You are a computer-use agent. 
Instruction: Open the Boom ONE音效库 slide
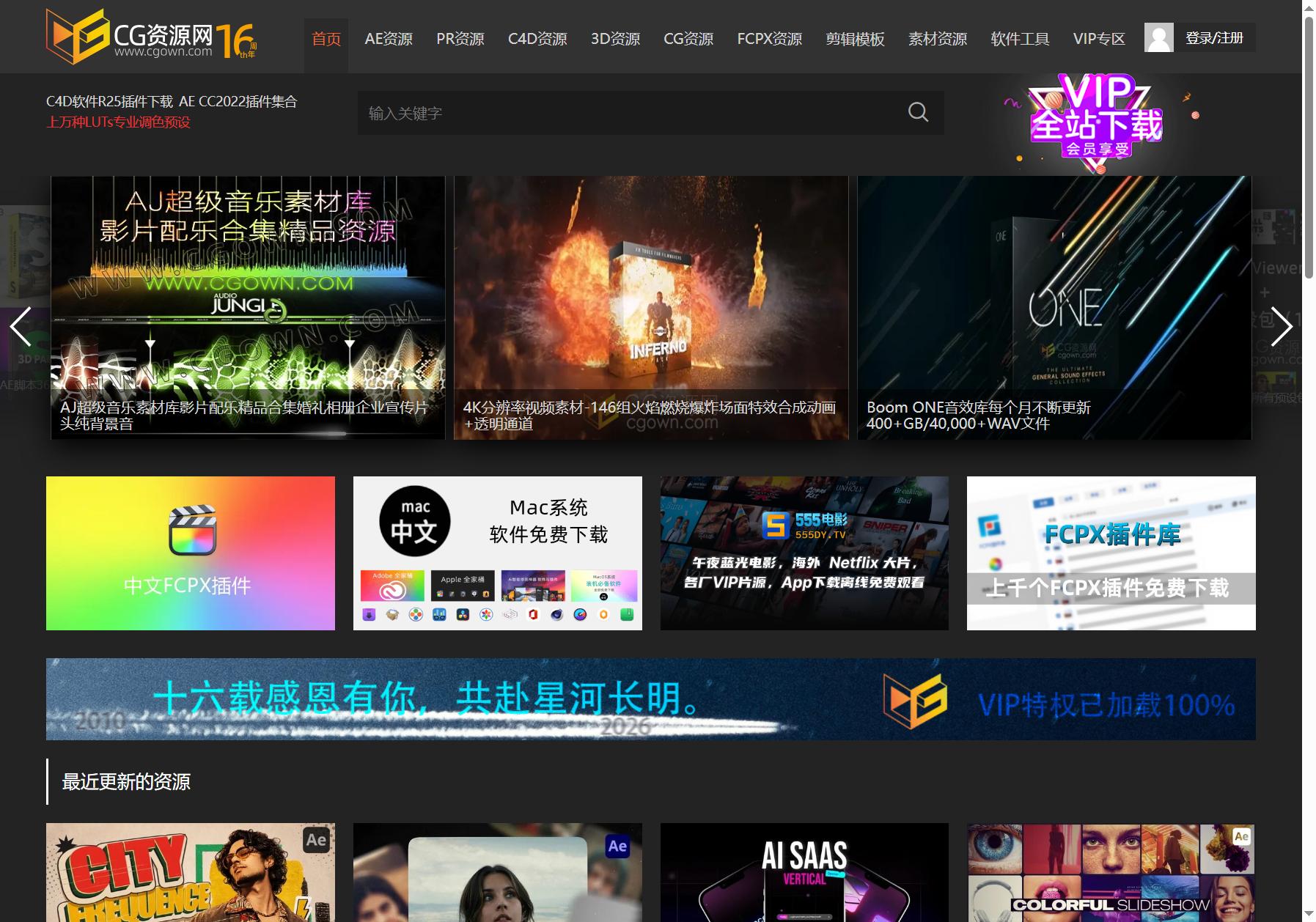tap(1054, 308)
